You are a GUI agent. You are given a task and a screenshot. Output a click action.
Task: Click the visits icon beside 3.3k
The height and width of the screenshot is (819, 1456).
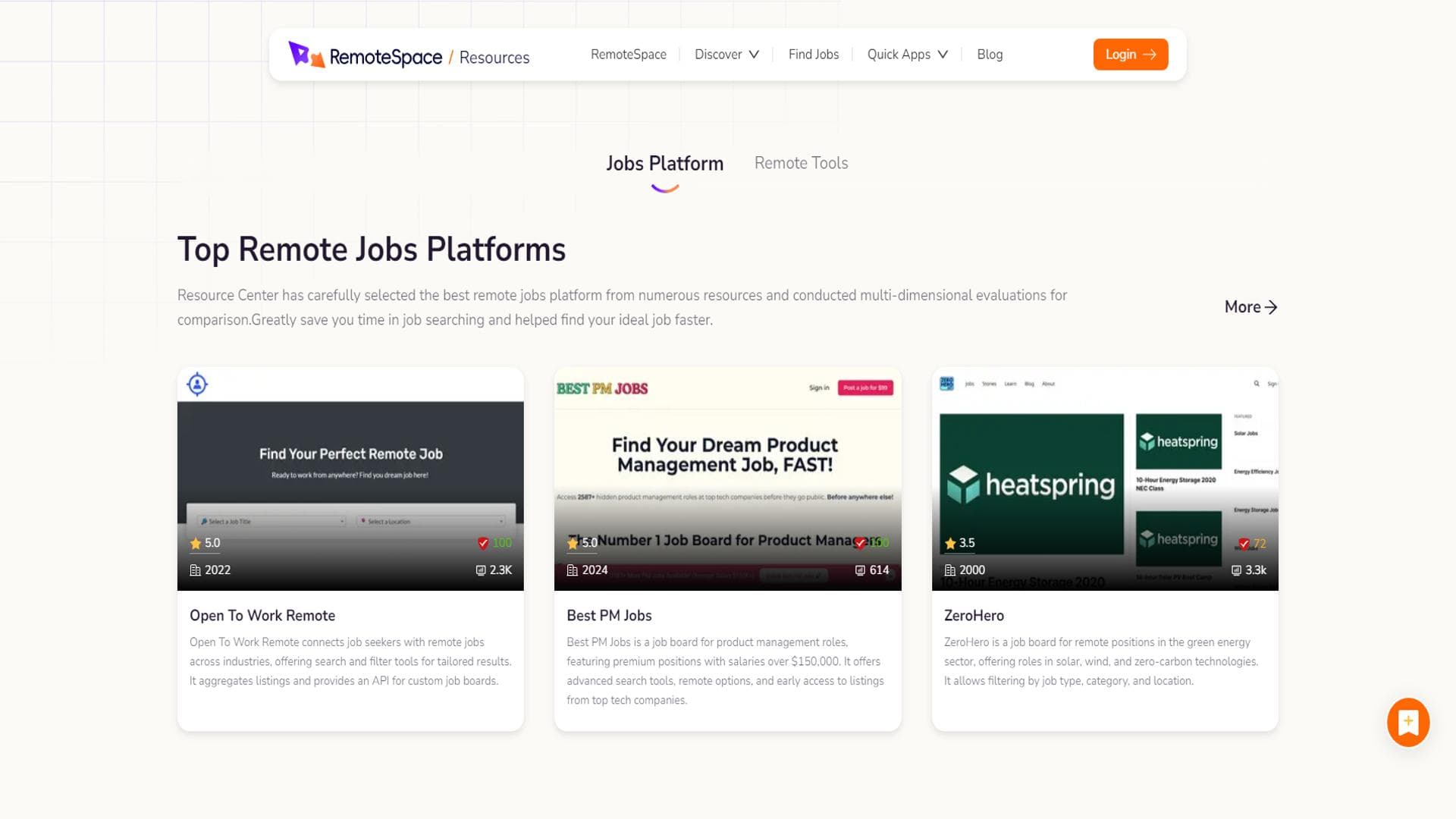click(x=1237, y=570)
